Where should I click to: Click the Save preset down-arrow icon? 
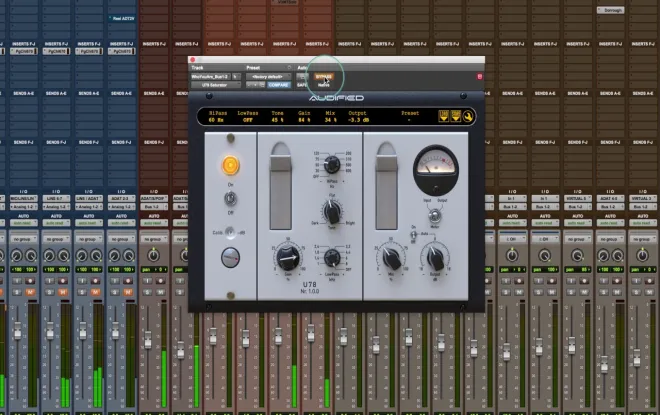tap(455, 116)
